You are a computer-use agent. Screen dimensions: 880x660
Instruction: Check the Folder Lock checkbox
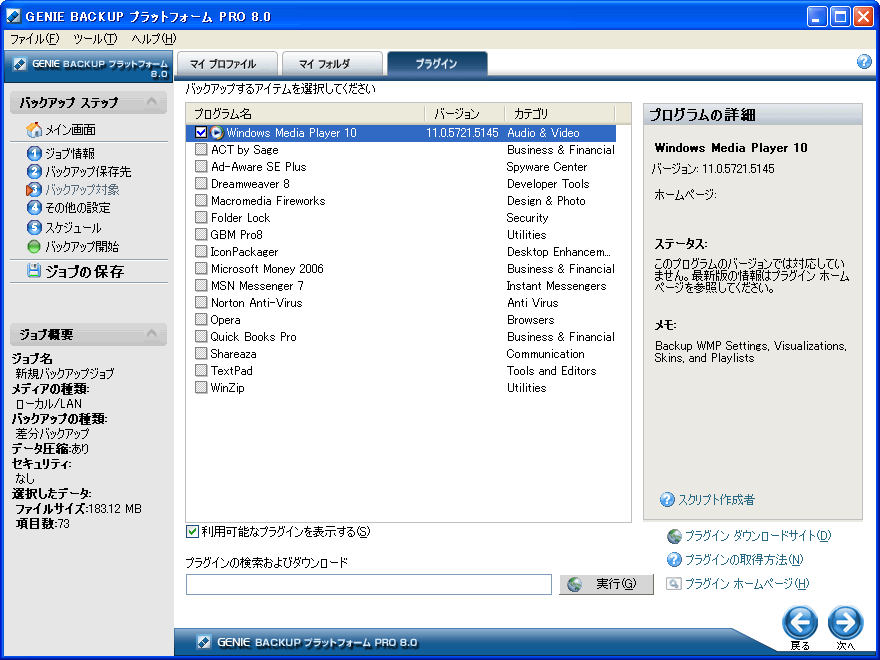tap(201, 217)
